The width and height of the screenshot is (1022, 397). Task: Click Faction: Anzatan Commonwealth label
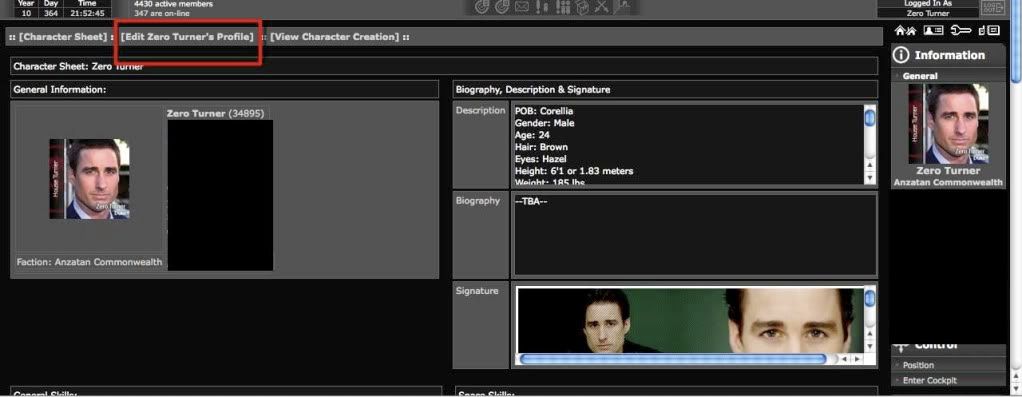coord(89,262)
